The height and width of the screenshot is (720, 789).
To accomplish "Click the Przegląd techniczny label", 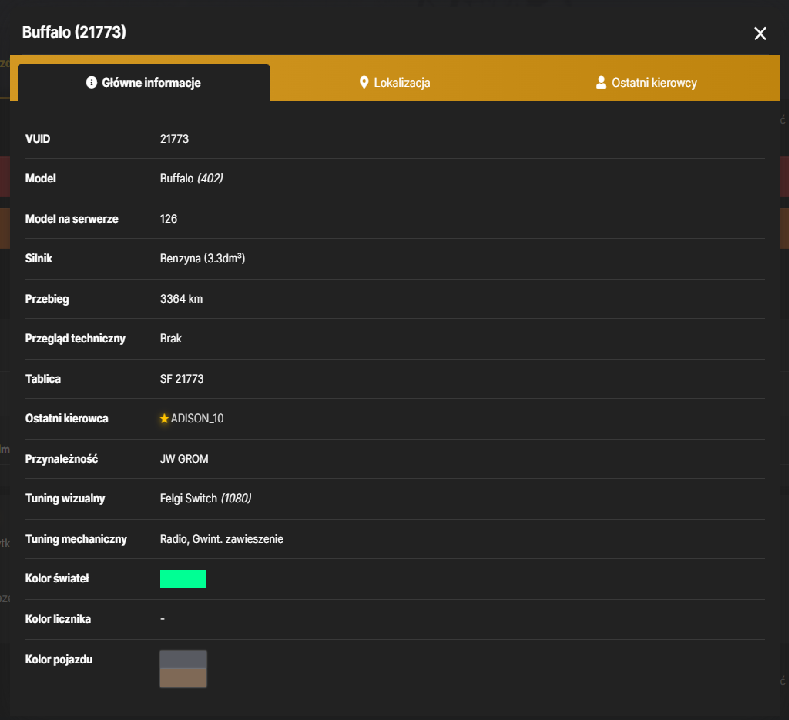I will 75,338.
